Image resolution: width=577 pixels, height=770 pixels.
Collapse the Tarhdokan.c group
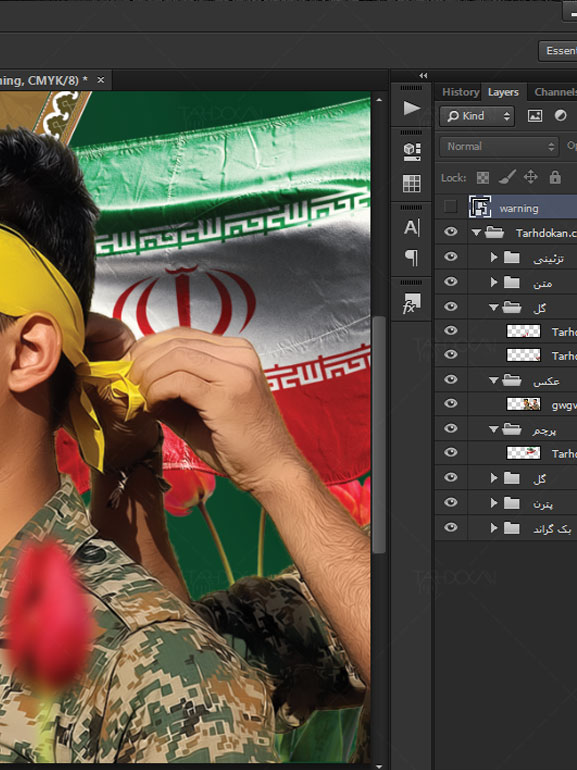click(x=476, y=233)
